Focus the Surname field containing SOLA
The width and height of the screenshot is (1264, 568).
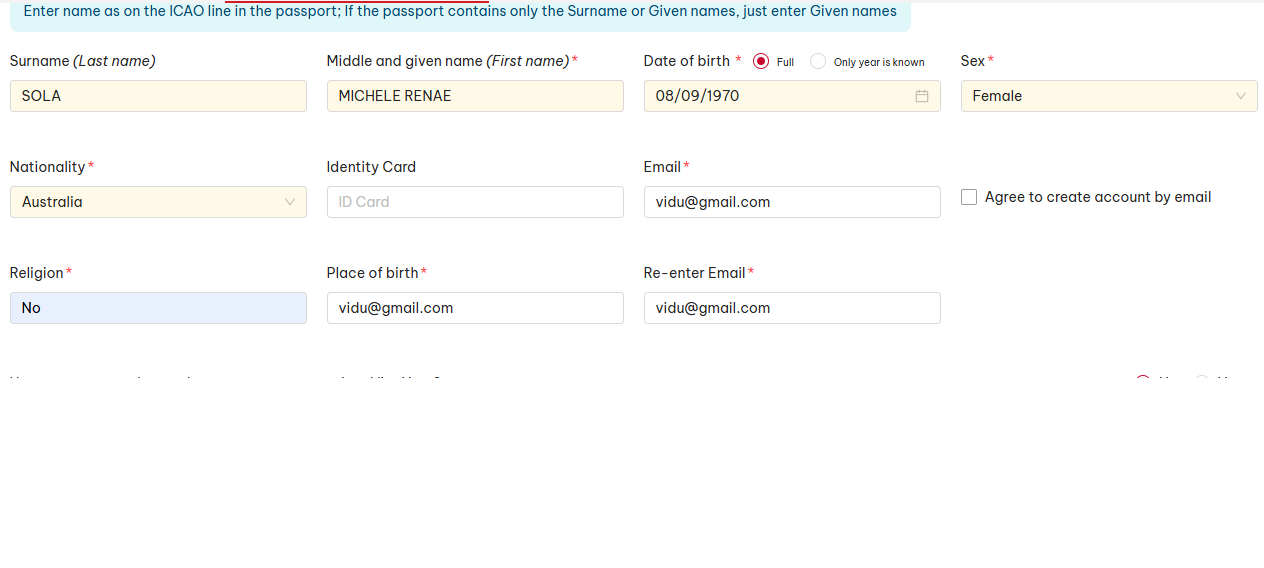pyautogui.click(x=158, y=96)
